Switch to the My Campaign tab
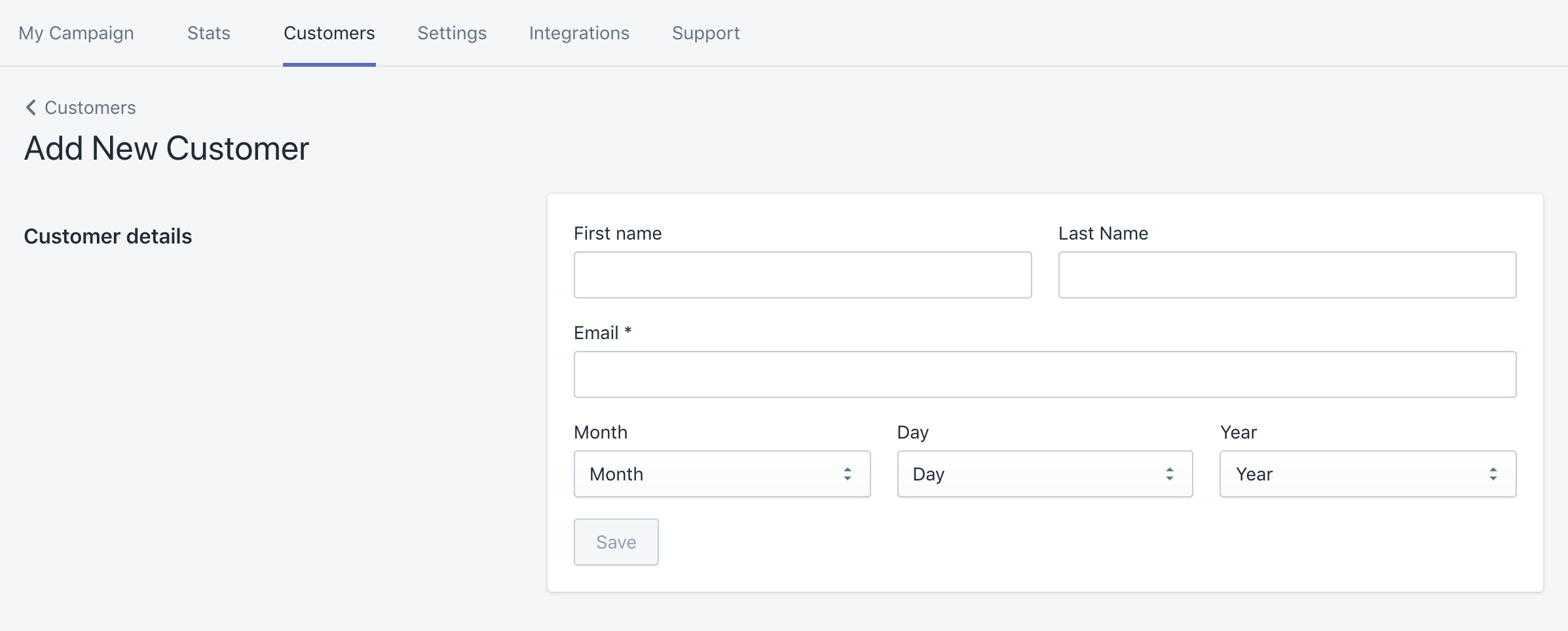Screen dimensions: 1568x631 click(x=76, y=33)
